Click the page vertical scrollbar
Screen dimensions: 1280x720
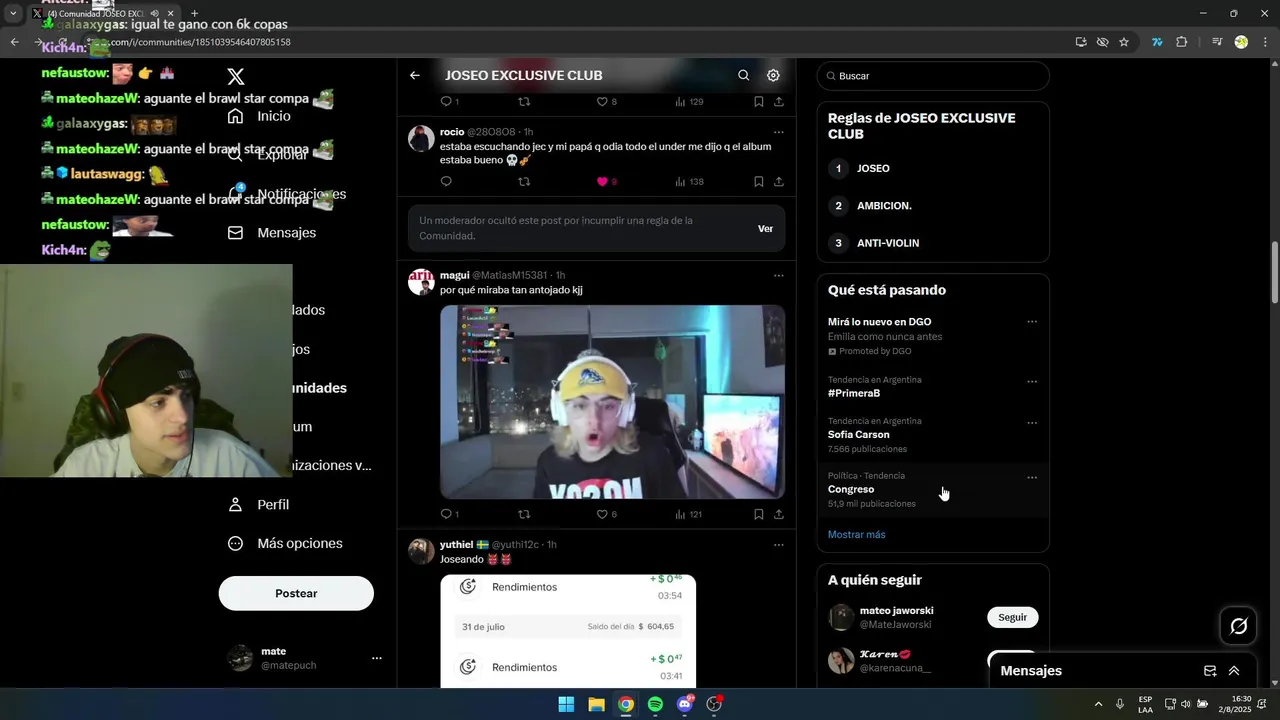[x=1275, y=273]
